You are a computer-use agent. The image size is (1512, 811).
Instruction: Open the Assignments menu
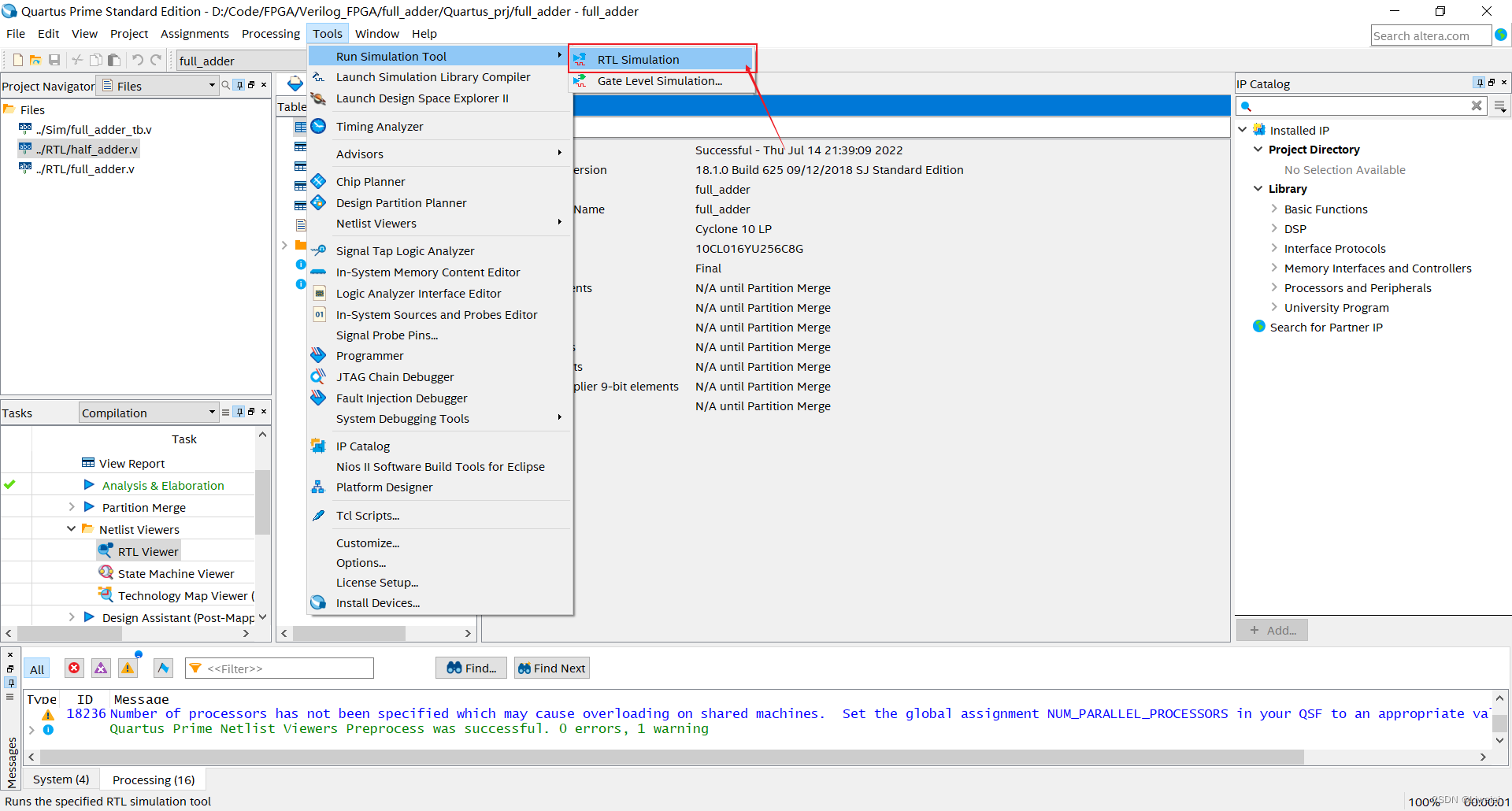(x=195, y=34)
